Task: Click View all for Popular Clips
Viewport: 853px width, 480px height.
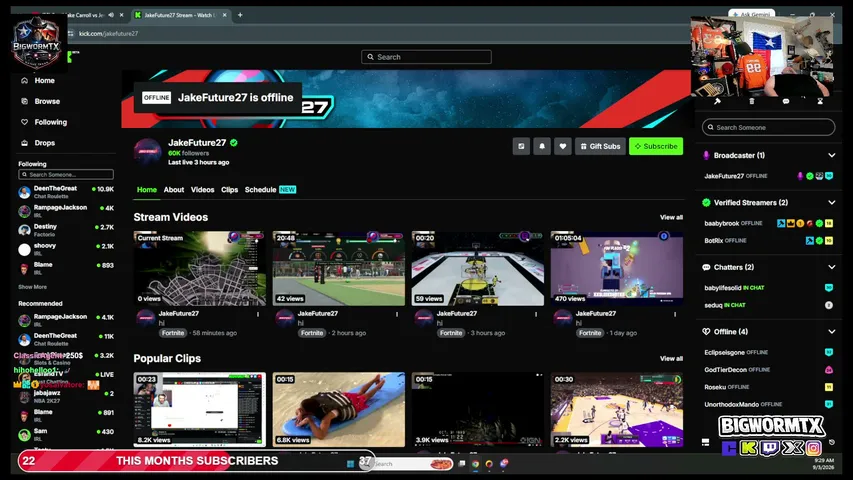Action: pos(671,359)
